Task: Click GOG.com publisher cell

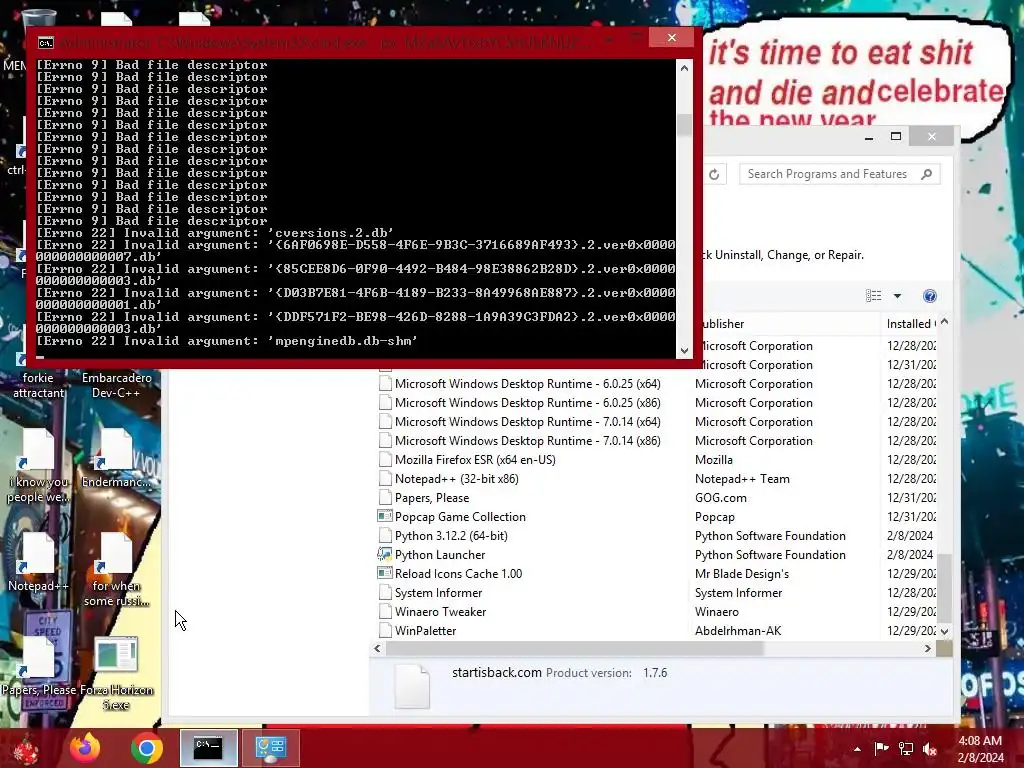Action: (720, 498)
